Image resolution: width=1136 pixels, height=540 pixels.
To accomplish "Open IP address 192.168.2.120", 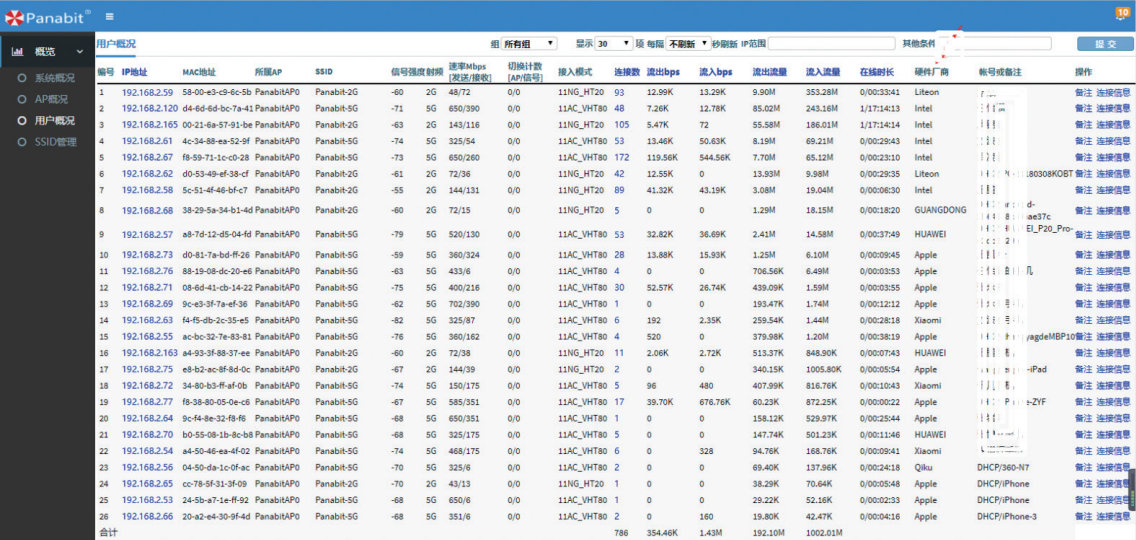I will pyautogui.click(x=150, y=108).
